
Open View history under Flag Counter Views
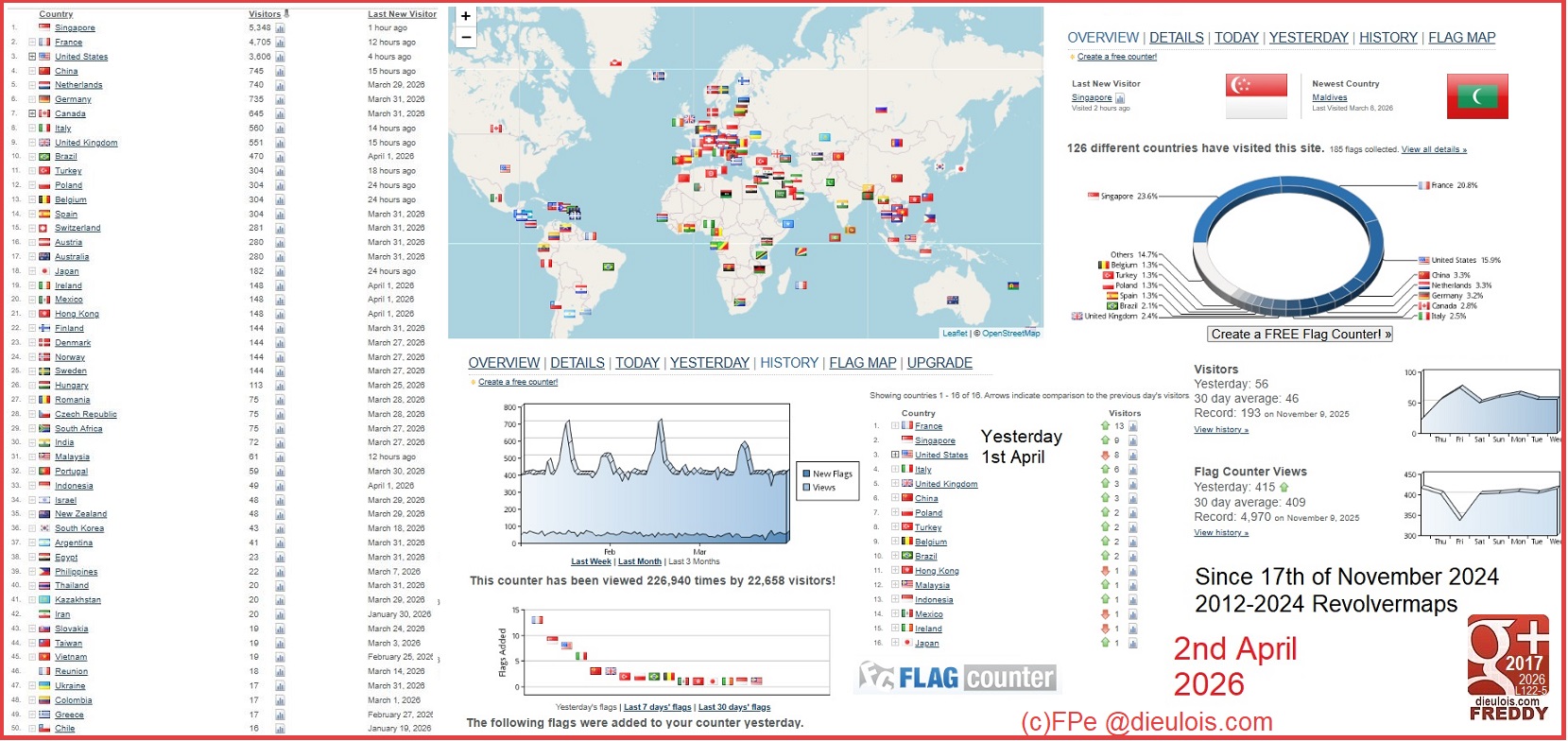tap(1221, 533)
